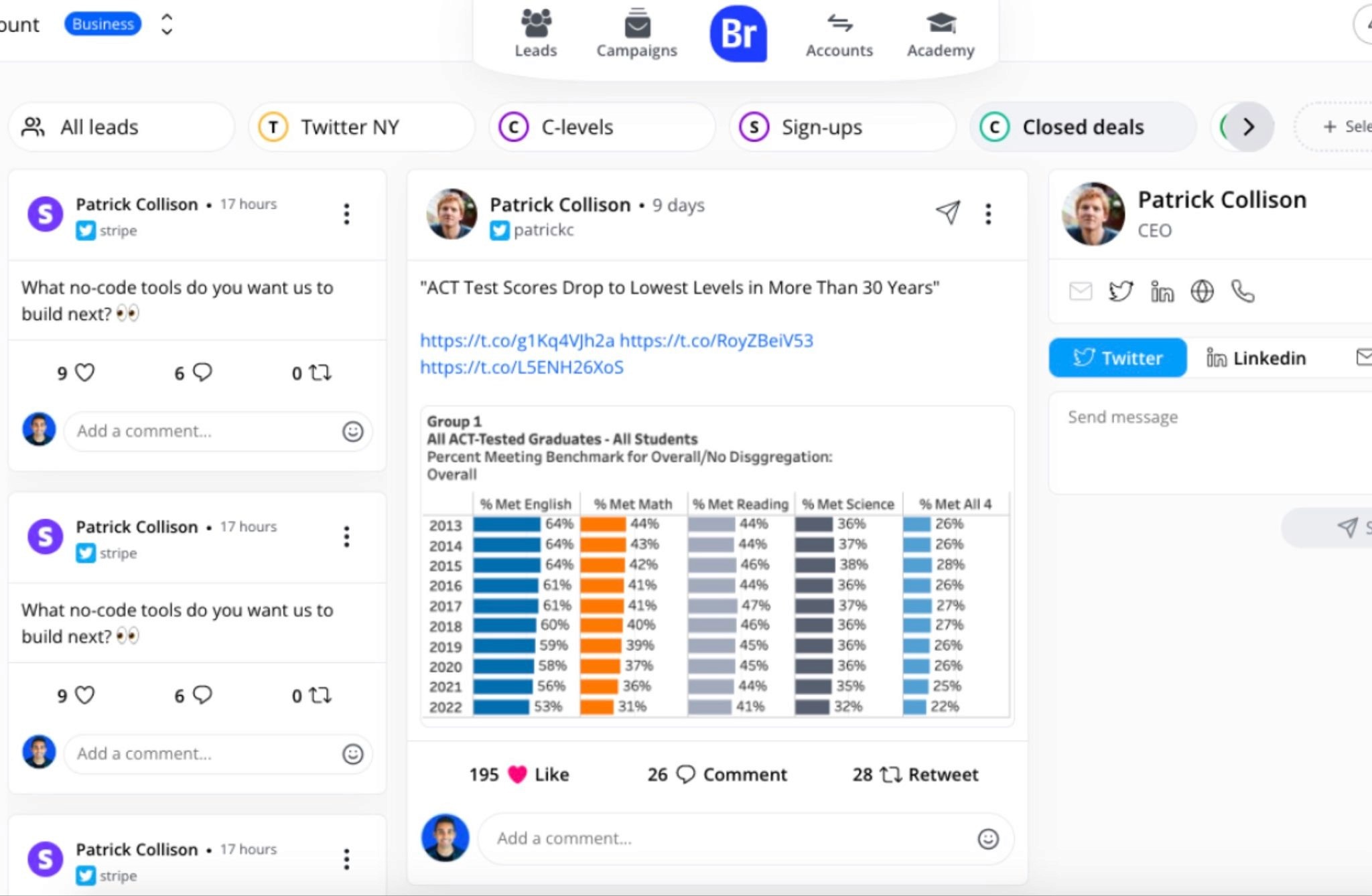1372x896 pixels.
Task: Open emoji picker in first stripe comment box
Action: 353,431
